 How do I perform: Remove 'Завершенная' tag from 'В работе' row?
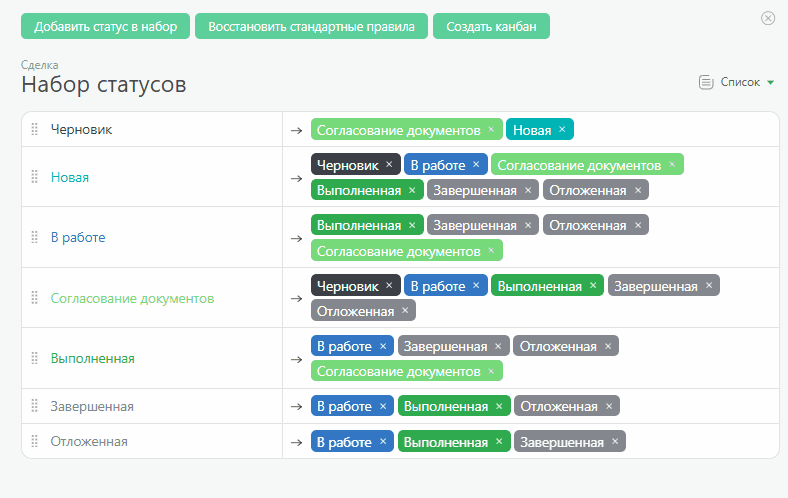[x=528, y=225]
